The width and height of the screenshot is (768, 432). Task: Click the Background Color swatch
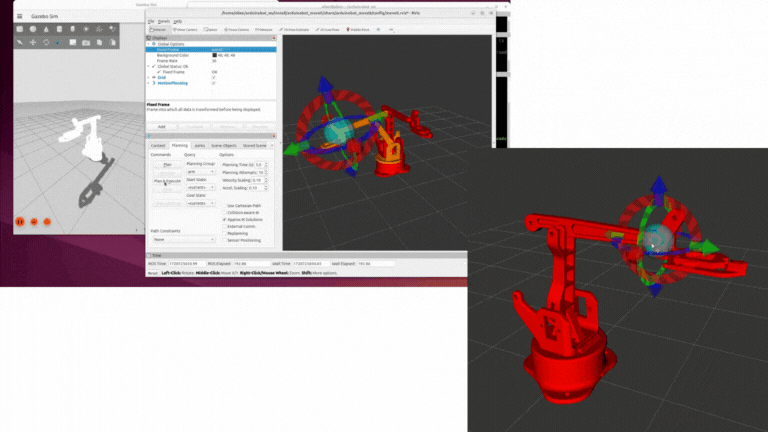(x=214, y=55)
